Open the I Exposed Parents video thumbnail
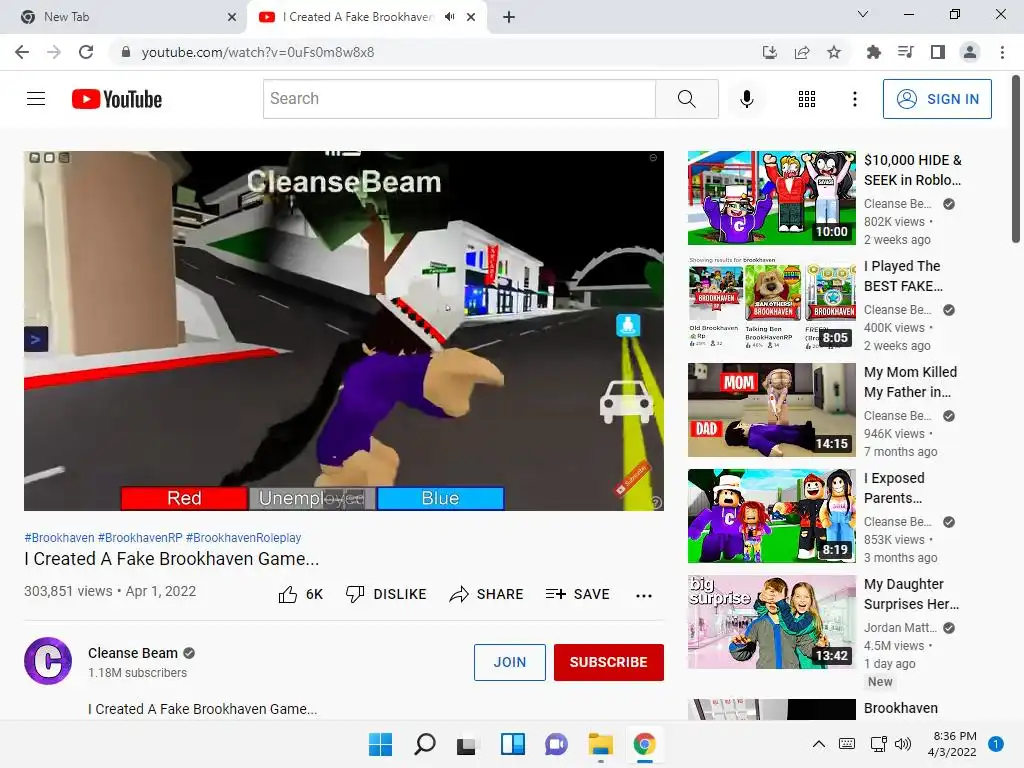Image resolution: width=1024 pixels, height=768 pixels. (x=771, y=515)
